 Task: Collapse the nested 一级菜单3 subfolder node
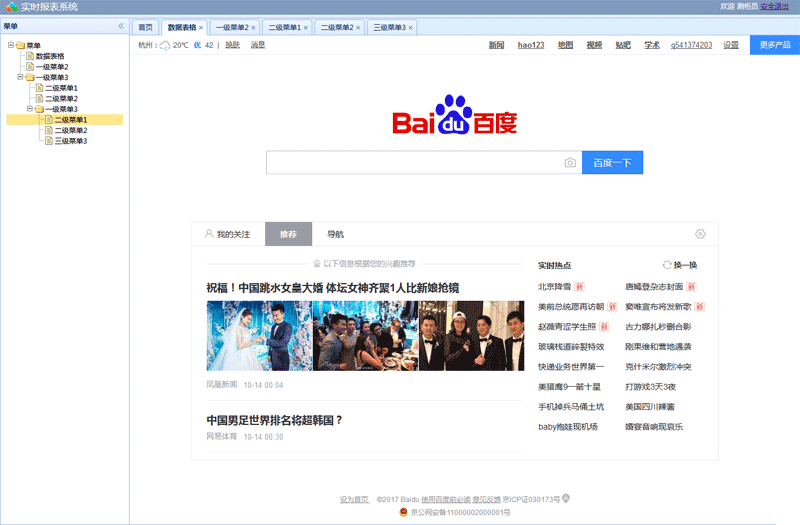[29, 109]
